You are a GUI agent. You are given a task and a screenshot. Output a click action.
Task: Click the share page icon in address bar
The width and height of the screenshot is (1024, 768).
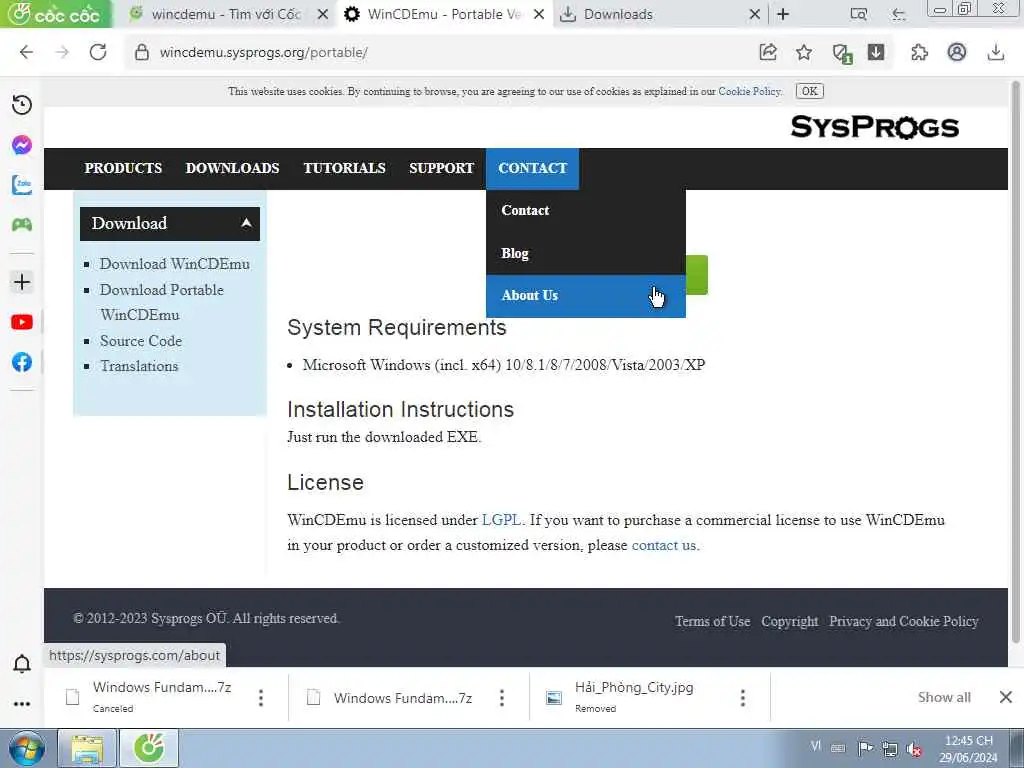[768, 52]
